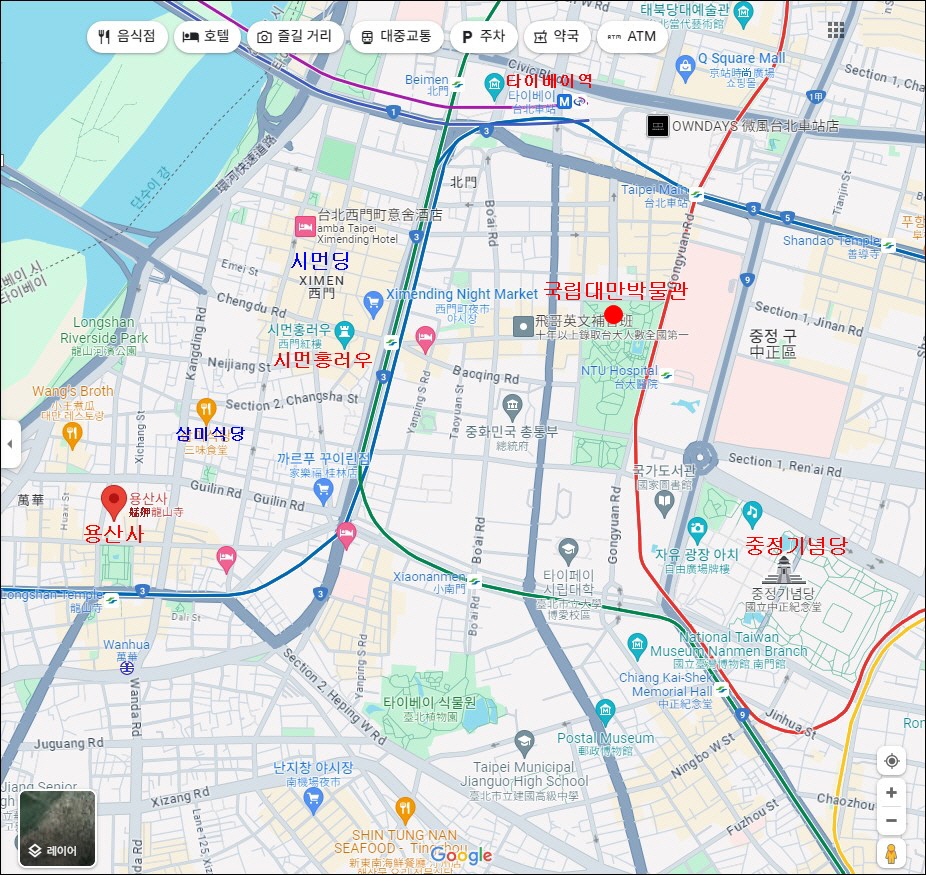Click the XIMEN district label
The height and width of the screenshot is (875, 926).
coord(321,286)
